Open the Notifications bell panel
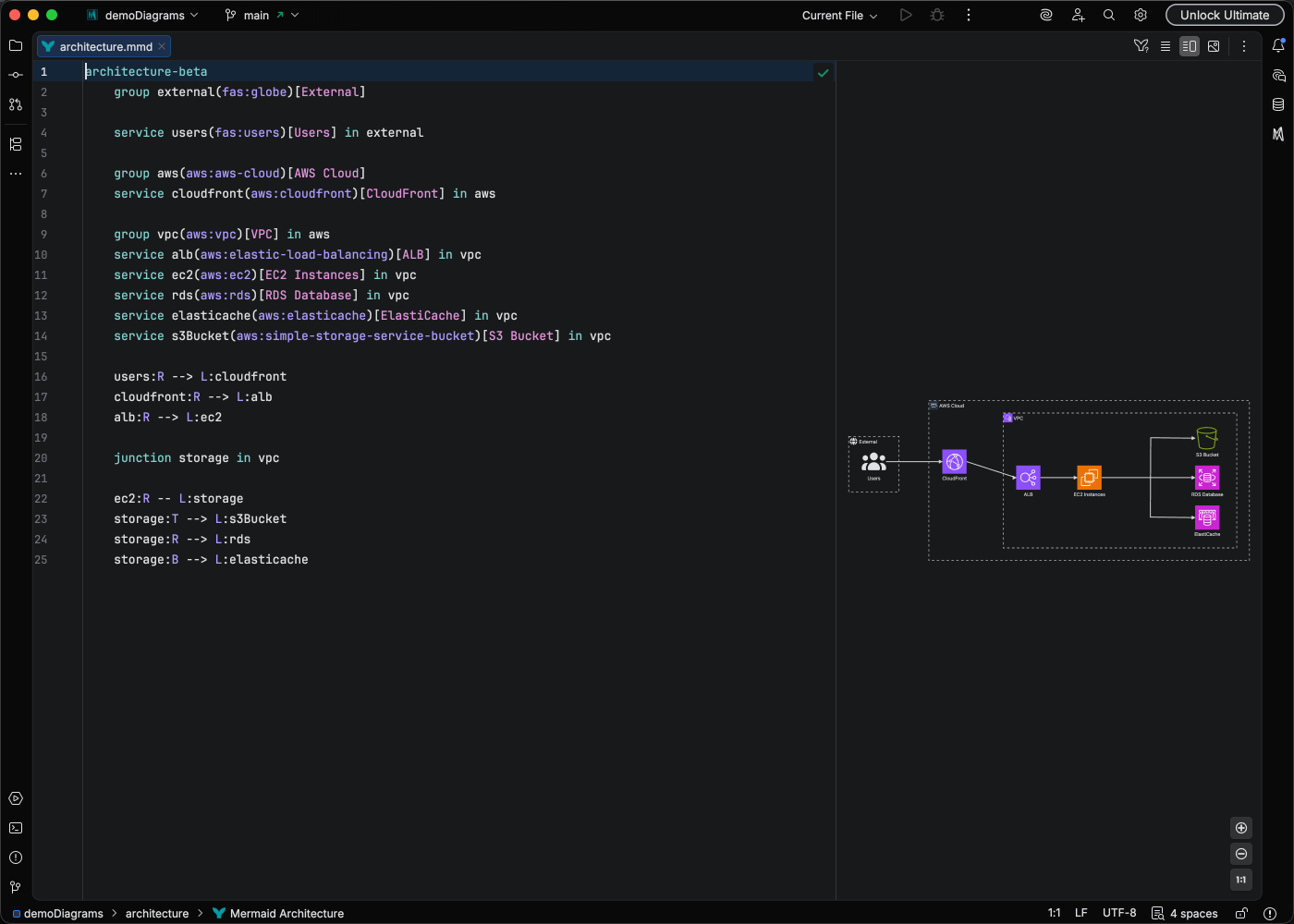This screenshot has width=1294, height=924. pos(1278,45)
